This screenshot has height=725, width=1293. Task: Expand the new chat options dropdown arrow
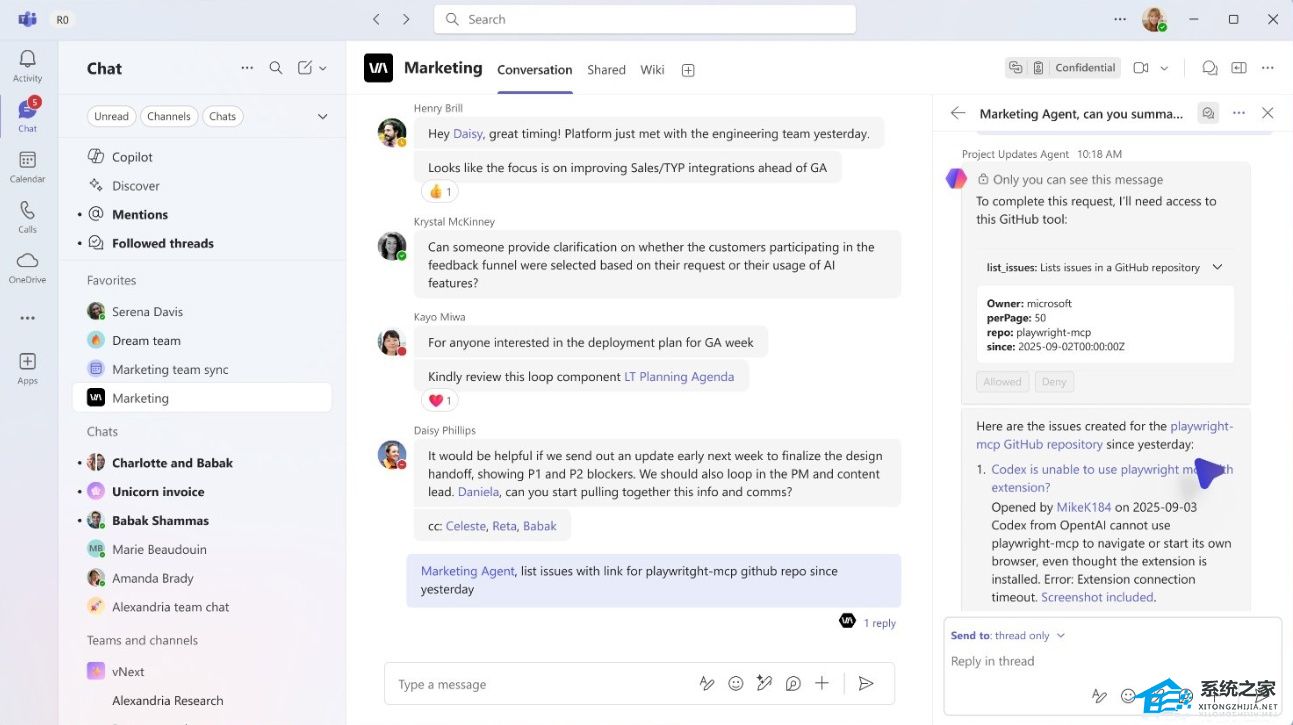coord(322,68)
